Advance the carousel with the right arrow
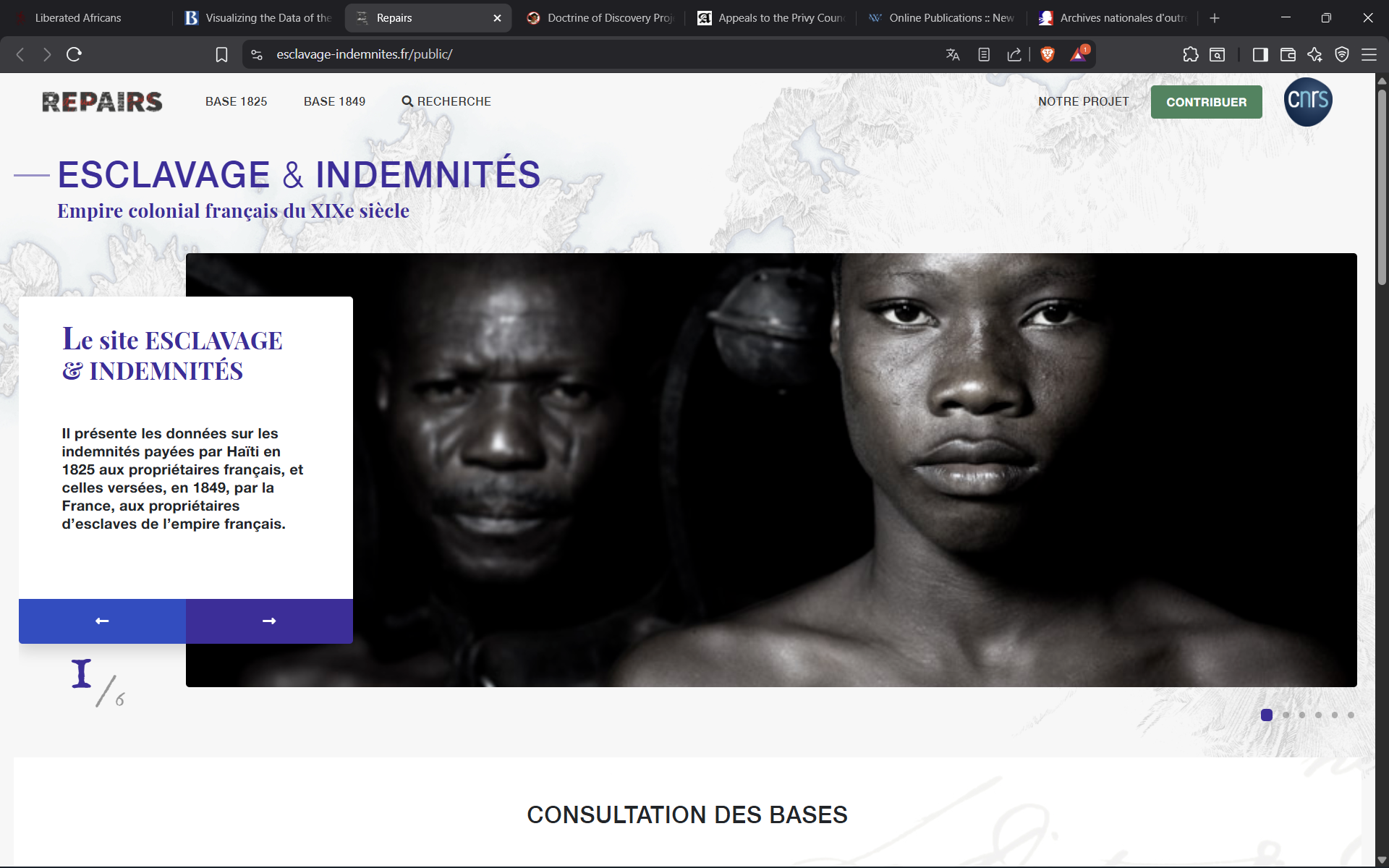 click(x=268, y=621)
